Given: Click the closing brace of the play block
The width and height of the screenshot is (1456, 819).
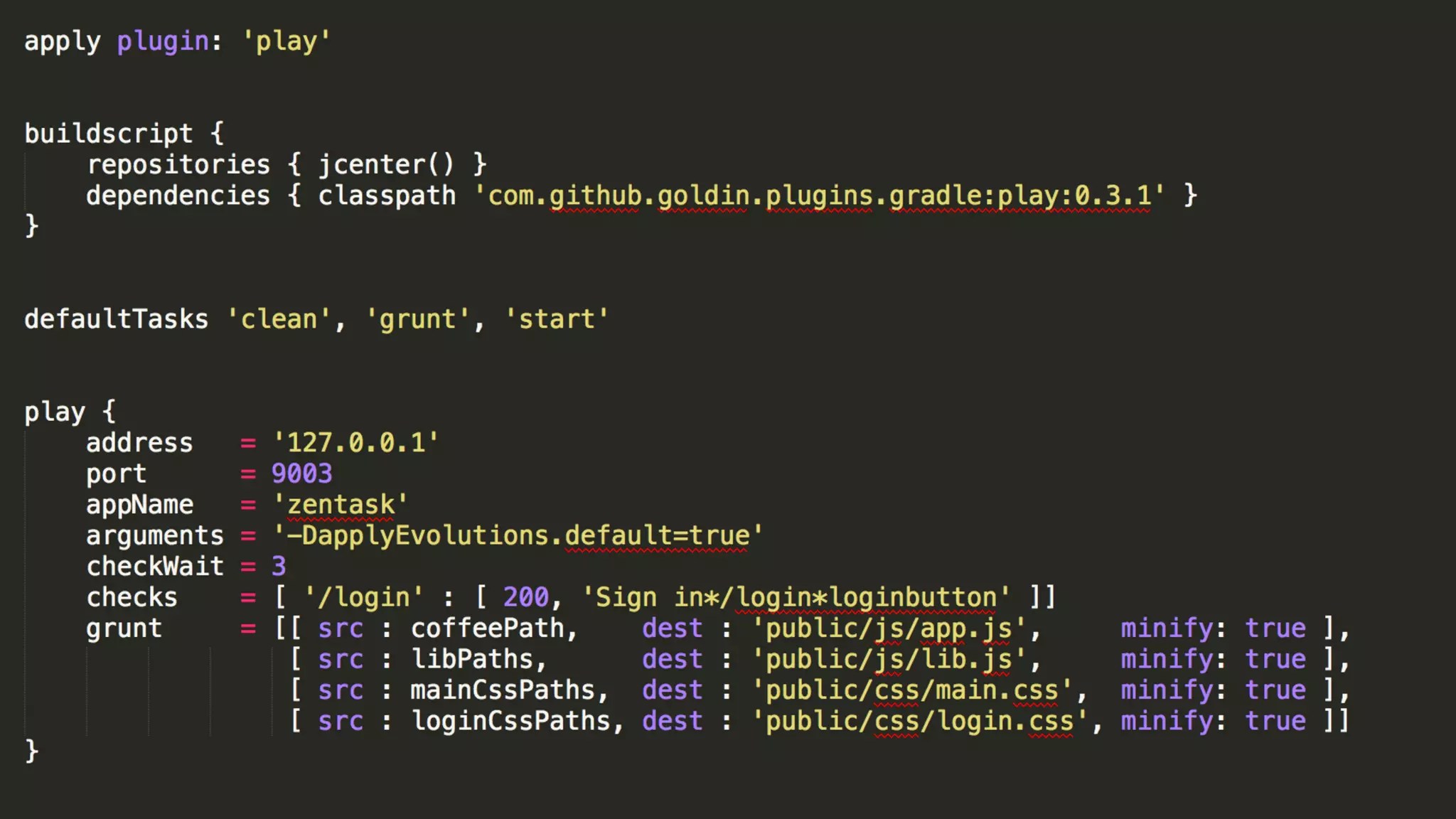Looking at the screenshot, I should [x=31, y=751].
